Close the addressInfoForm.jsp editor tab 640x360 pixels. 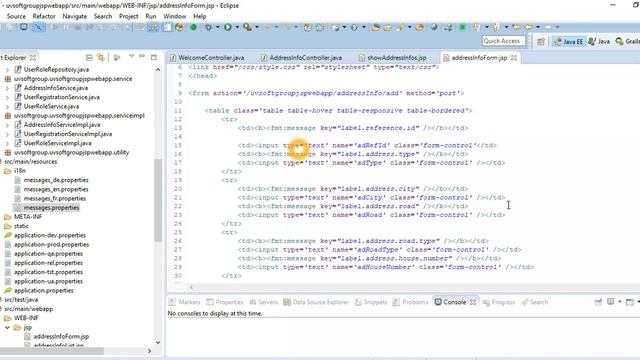point(514,58)
